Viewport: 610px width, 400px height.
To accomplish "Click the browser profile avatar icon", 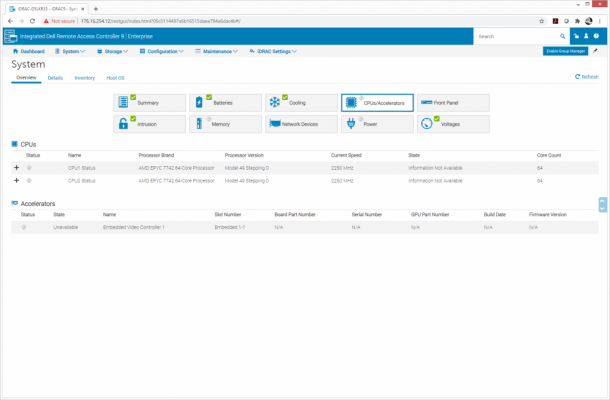I will click(589, 21).
